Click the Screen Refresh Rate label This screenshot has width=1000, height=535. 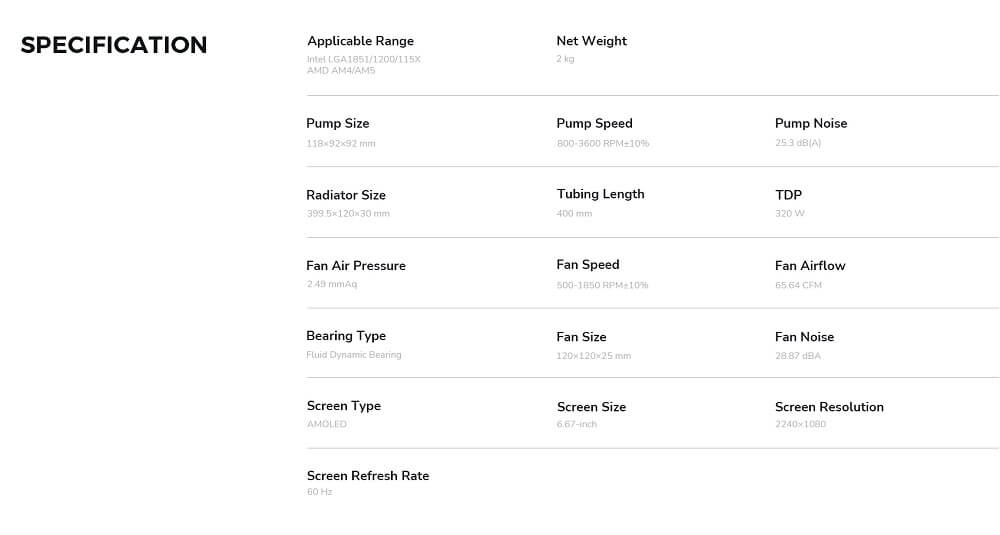(x=367, y=475)
